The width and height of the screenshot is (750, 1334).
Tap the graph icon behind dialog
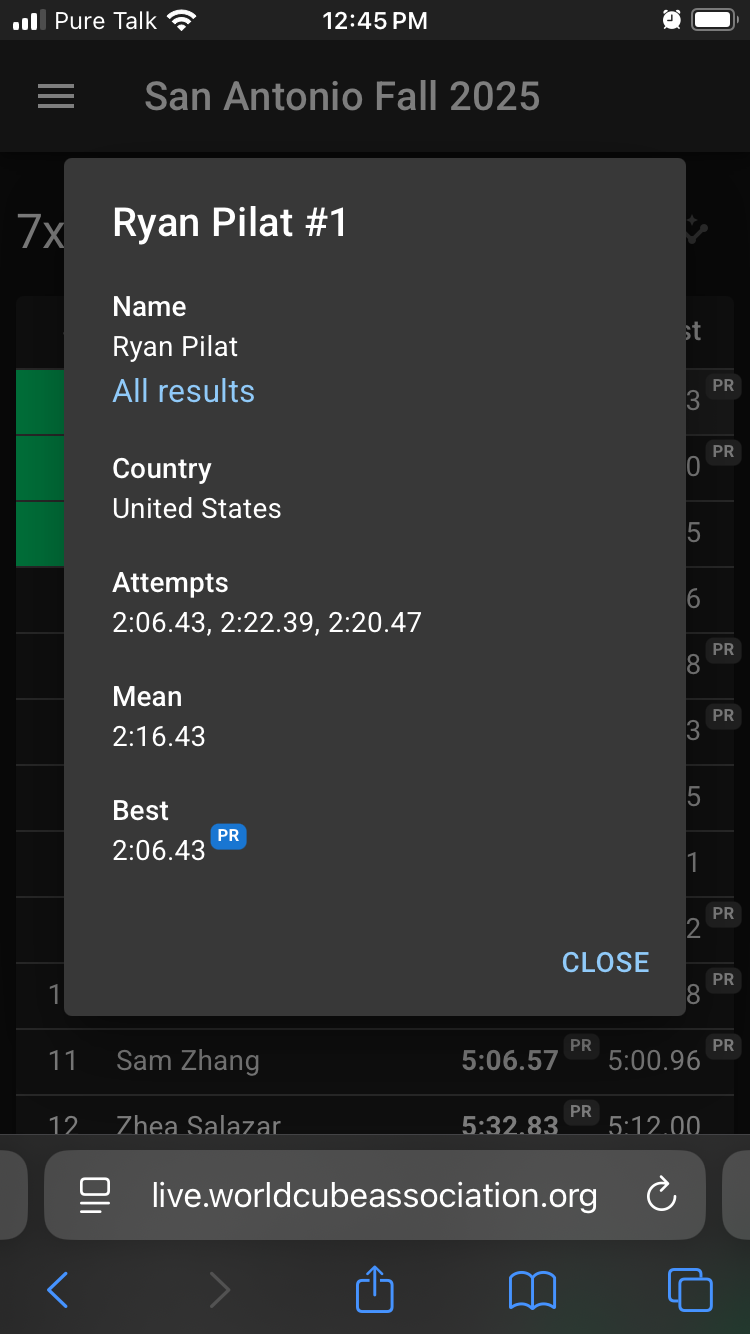tap(696, 230)
